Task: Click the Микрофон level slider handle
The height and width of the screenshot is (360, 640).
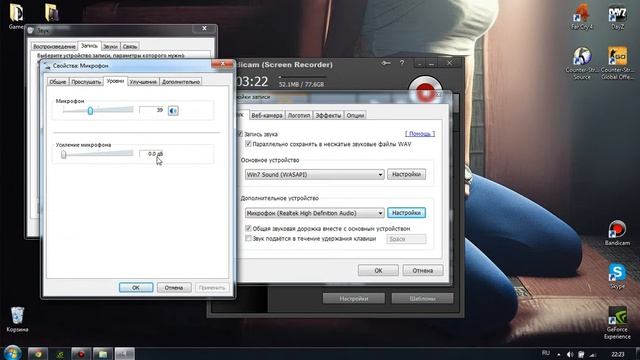Action: [90, 110]
